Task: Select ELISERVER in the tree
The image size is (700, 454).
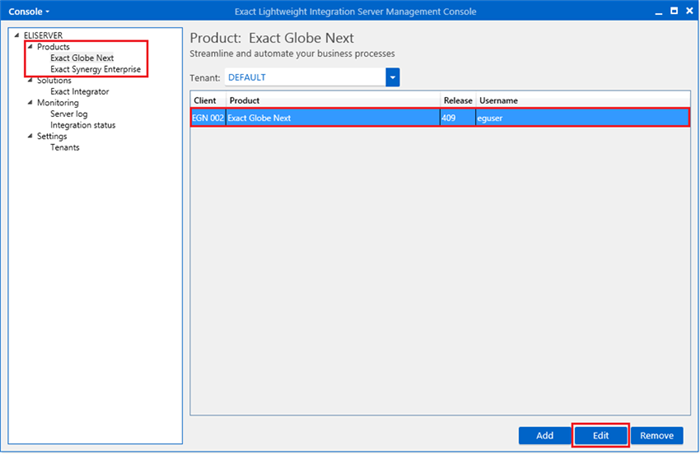Action: coord(43,35)
